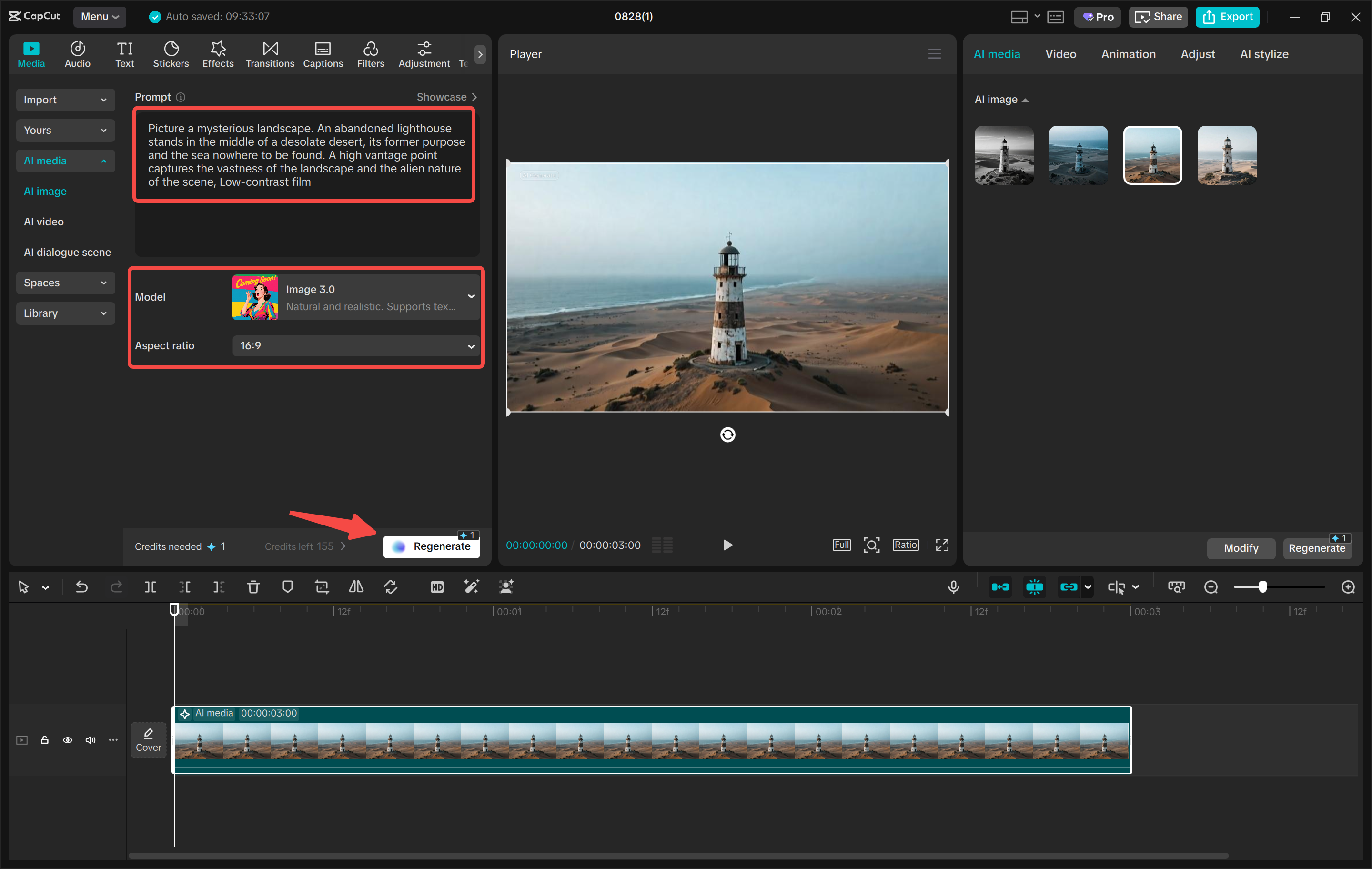Mute the timeline track audio
Viewport: 1372px width, 869px height.
coord(90,739)
